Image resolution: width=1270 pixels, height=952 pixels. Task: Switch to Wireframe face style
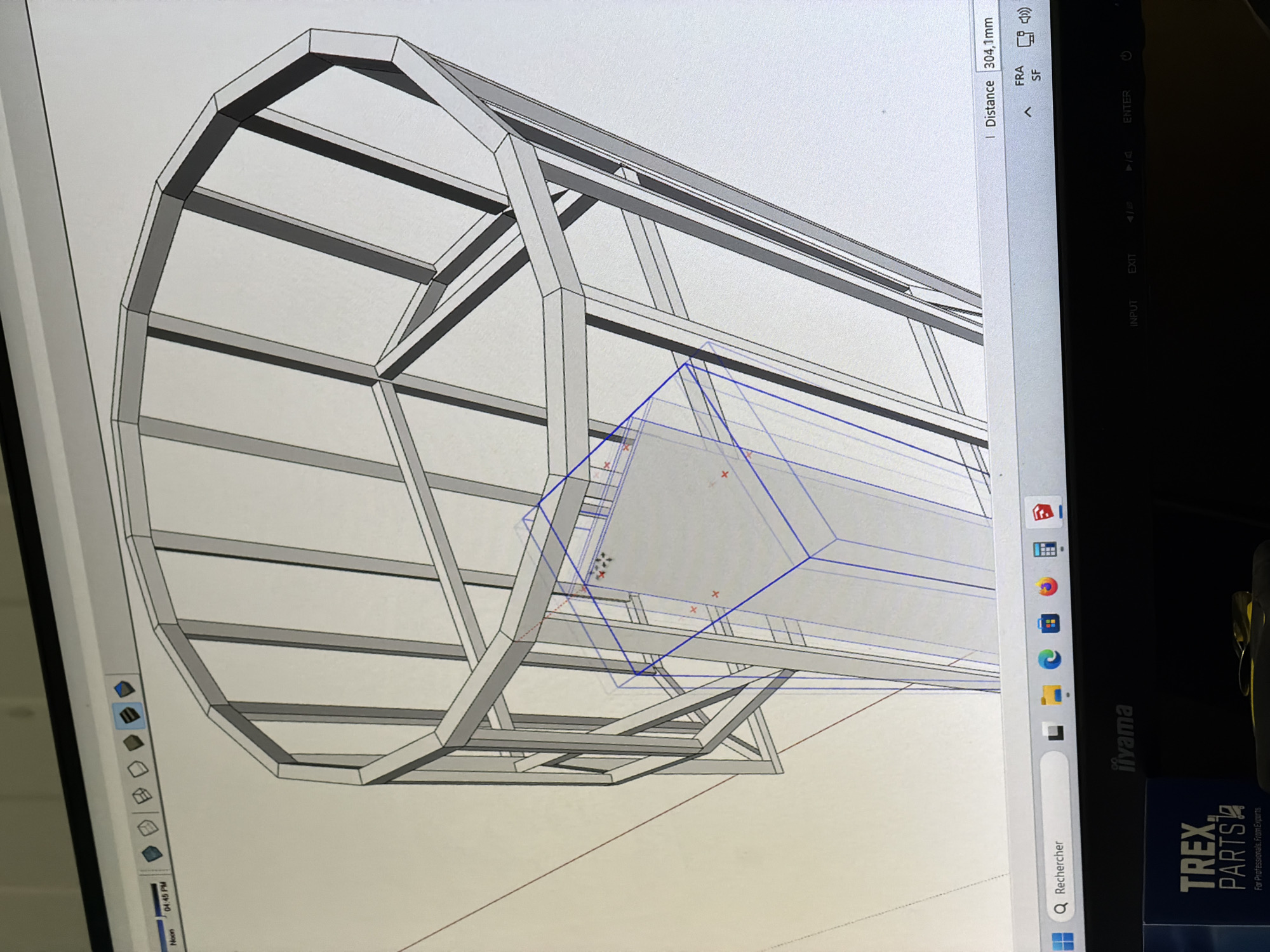[x=142, y=796]
